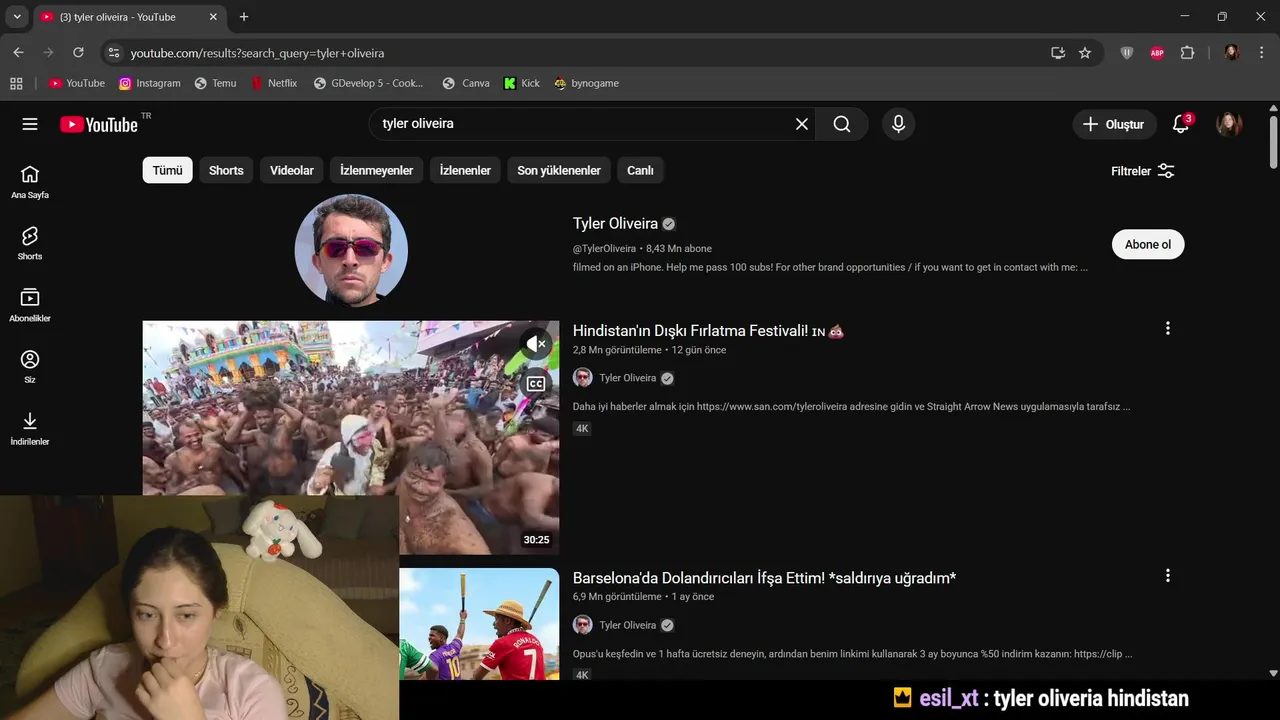Screen dimensions: 1280x720
Task: Open the YouTube bookmark
Action: tap(77, 83)
